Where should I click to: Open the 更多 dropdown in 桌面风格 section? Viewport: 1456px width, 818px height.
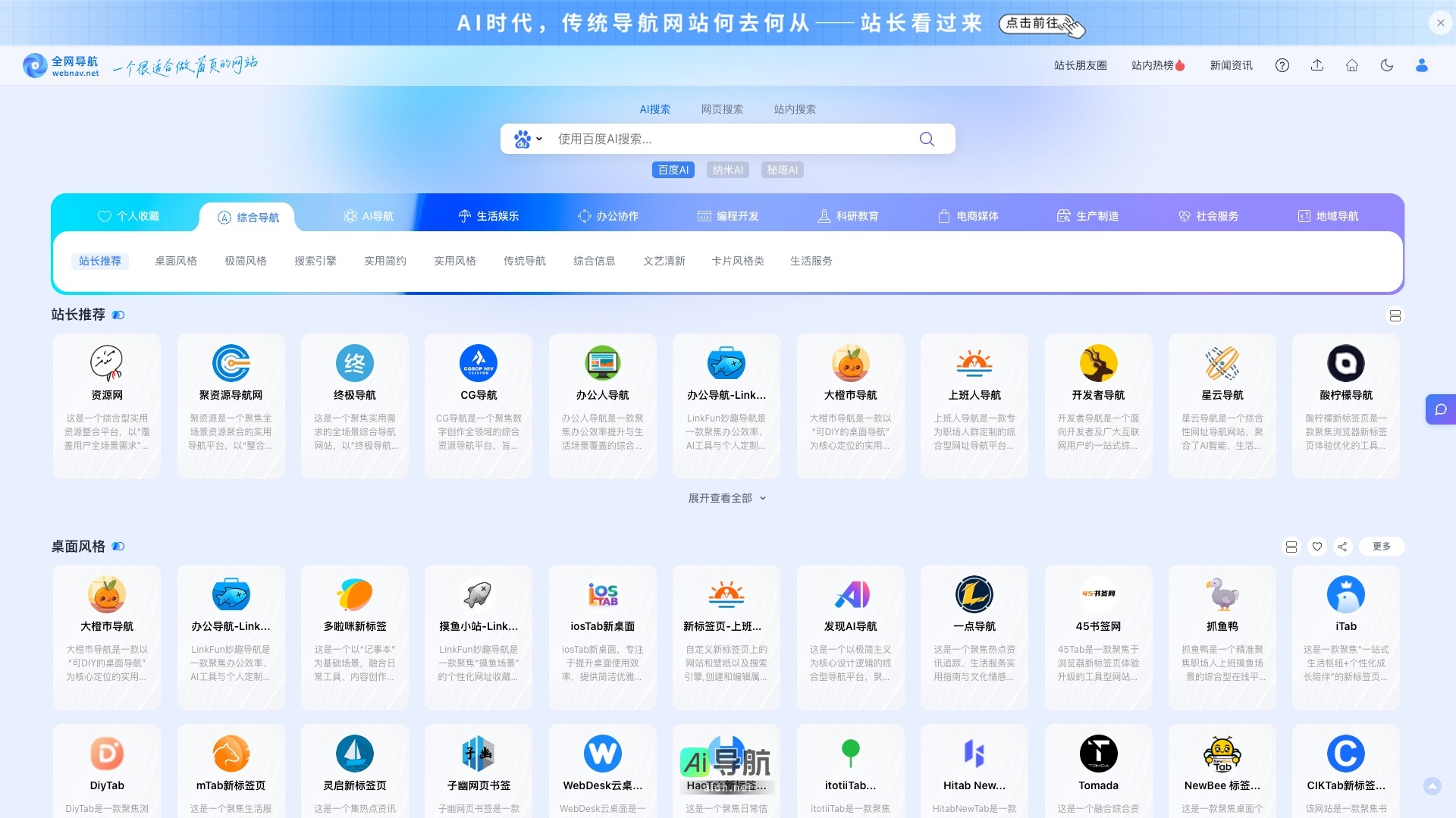coord(1381,546)
